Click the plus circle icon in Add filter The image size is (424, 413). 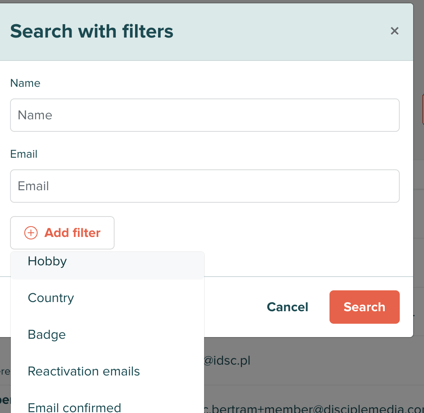[x=31, y=233]
